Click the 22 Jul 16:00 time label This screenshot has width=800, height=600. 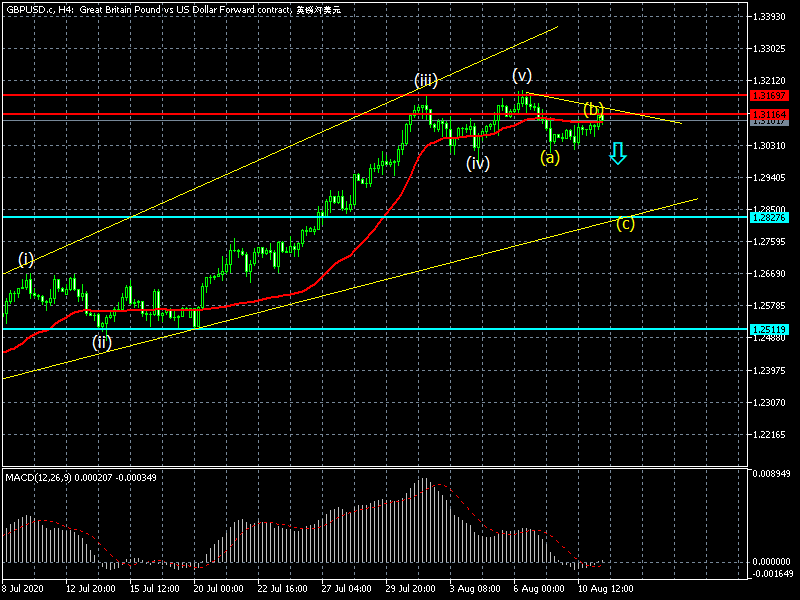[x=283, y=589]
